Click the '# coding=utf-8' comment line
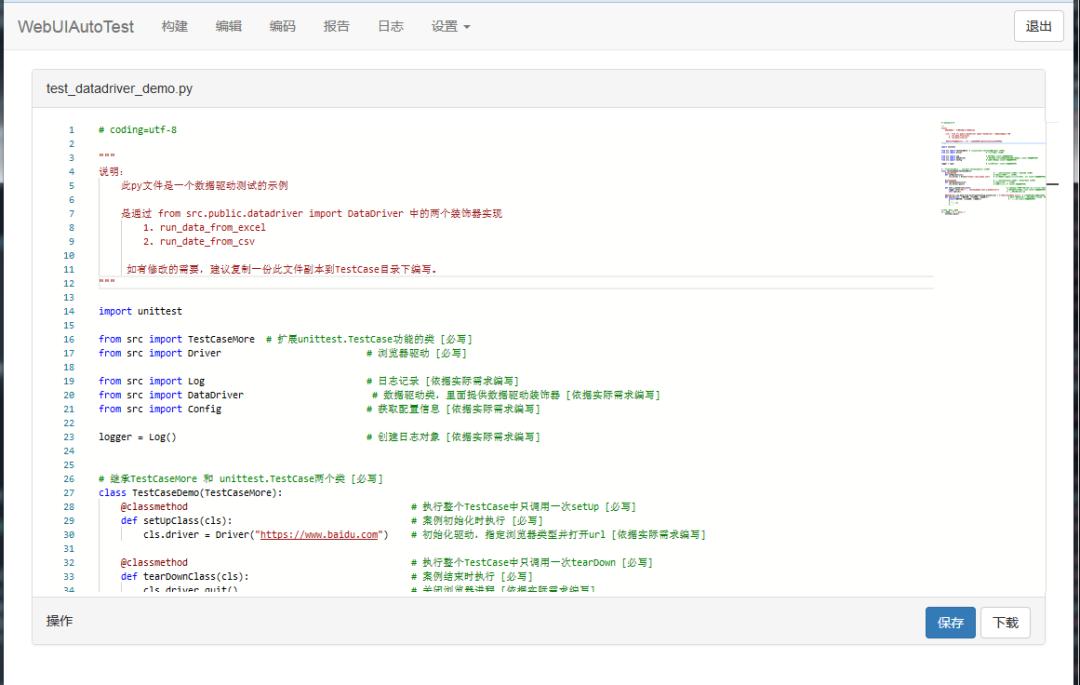This screenshot has width=1080, height=685. [x=138, y=130]
